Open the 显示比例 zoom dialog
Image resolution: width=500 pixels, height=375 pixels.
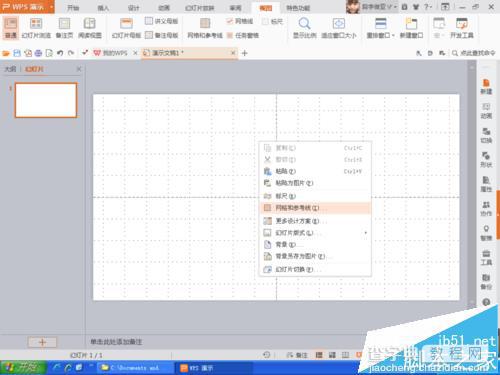coord(304,28)
